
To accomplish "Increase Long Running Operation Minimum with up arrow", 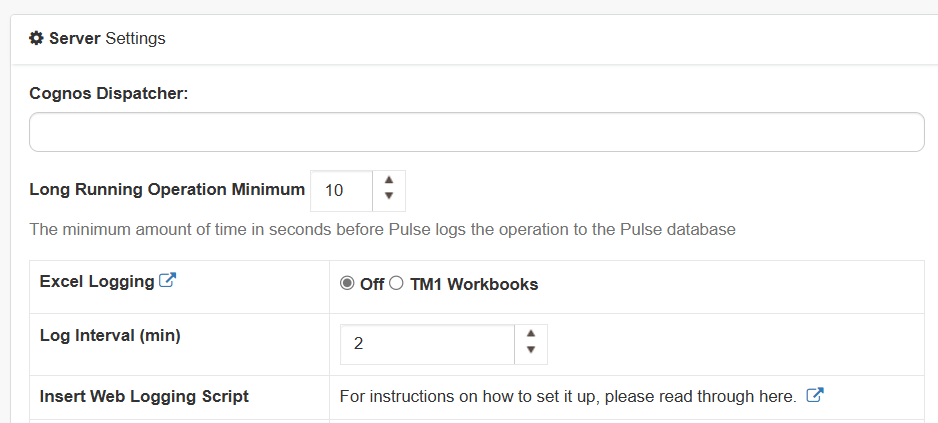I will pos(389,180).
